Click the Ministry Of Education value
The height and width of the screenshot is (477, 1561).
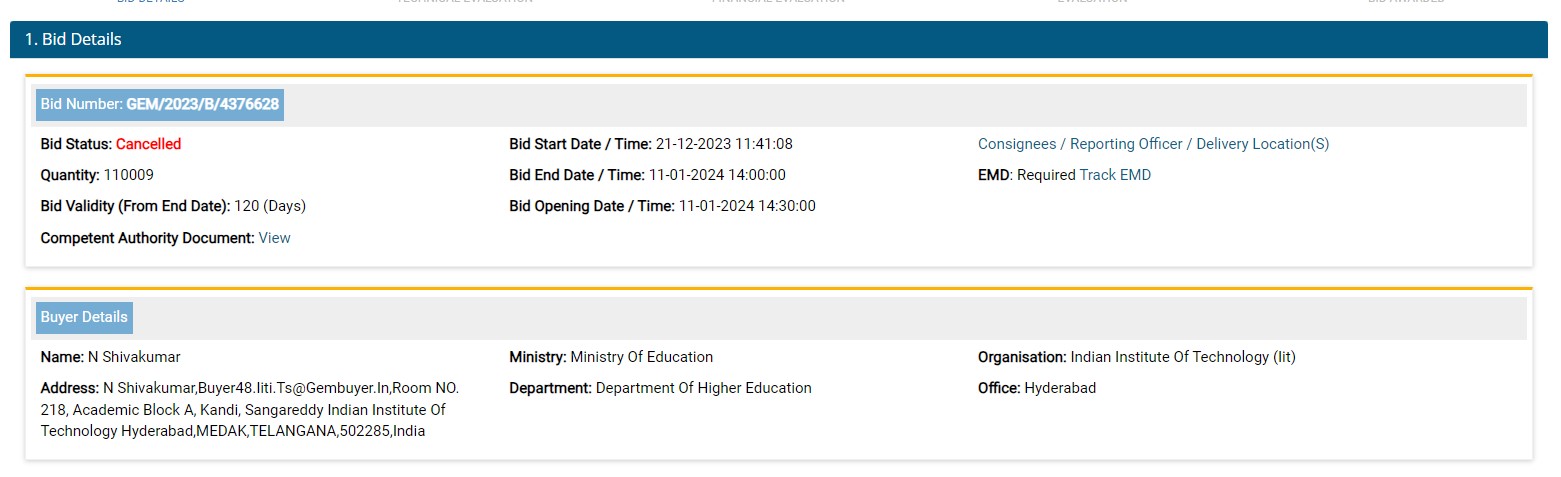pyautogui.click(x=641, y=357)
